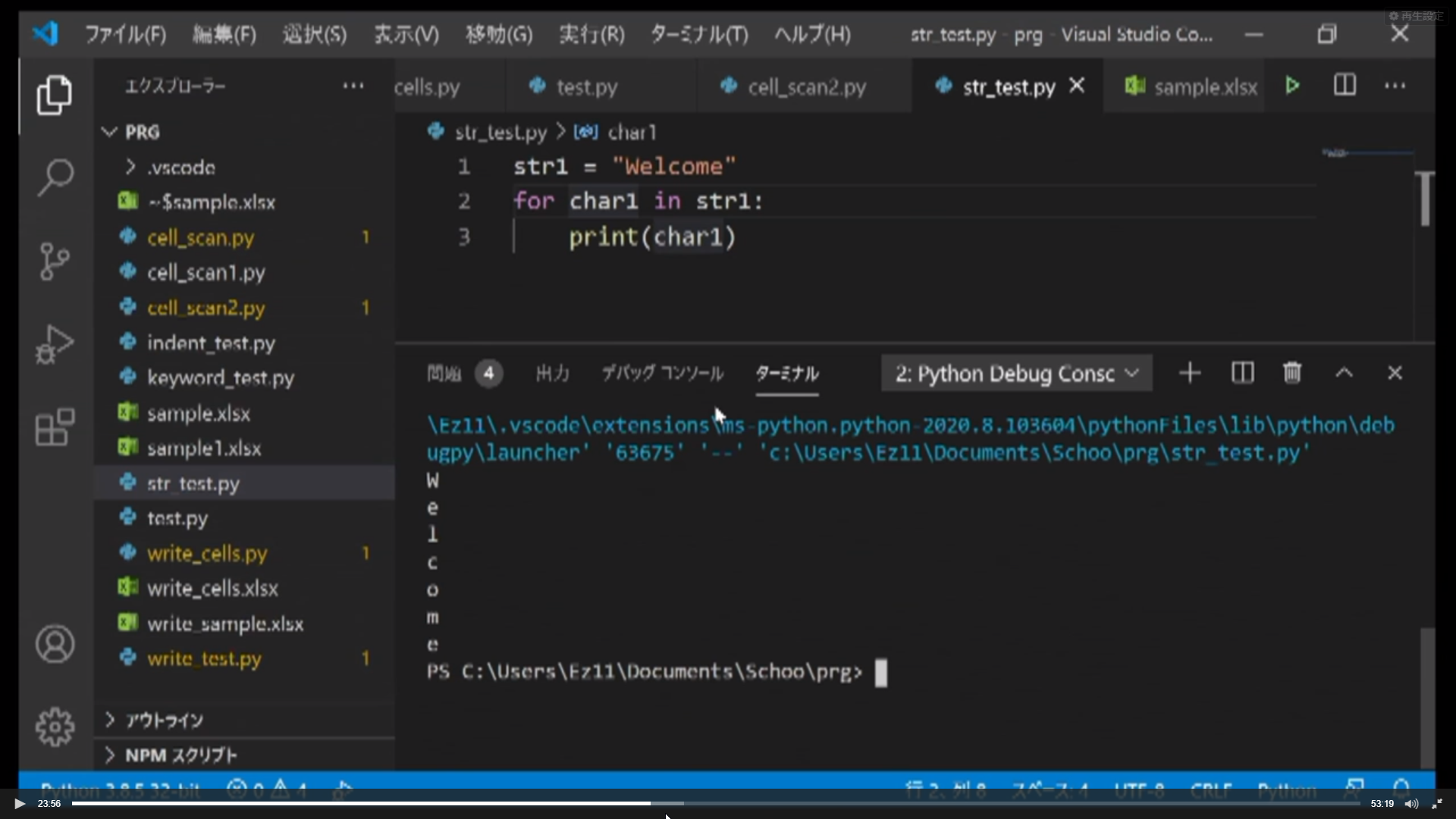Open the 編集(E) menu
Viewport: 1456px width, 819px height.
[224, 34]
